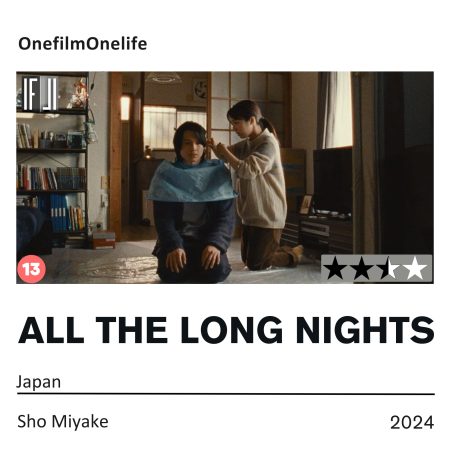Click director name Sho Miyake
This screenshot has width=450, height=450.
pos(63,421)
